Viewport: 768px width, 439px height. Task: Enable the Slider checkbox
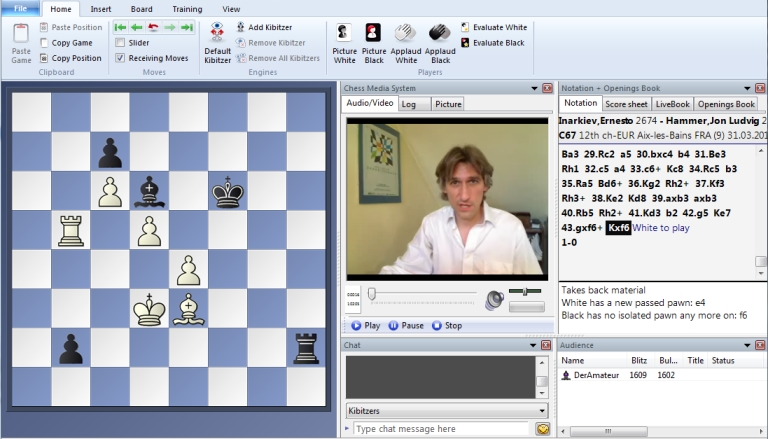(x=120, y=43)
